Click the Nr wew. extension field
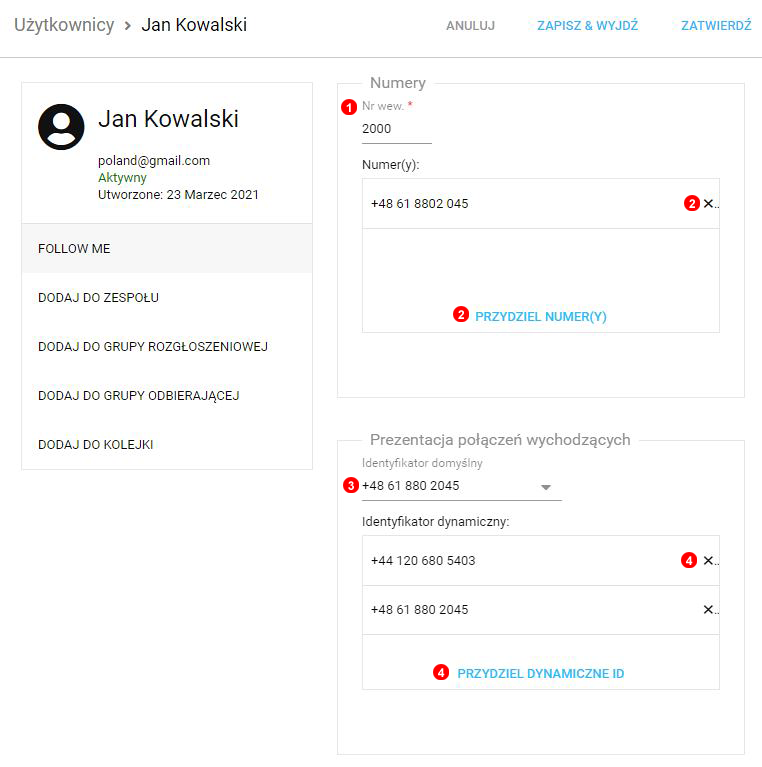Viewport: 762px width, 767px height. (396, 129)
